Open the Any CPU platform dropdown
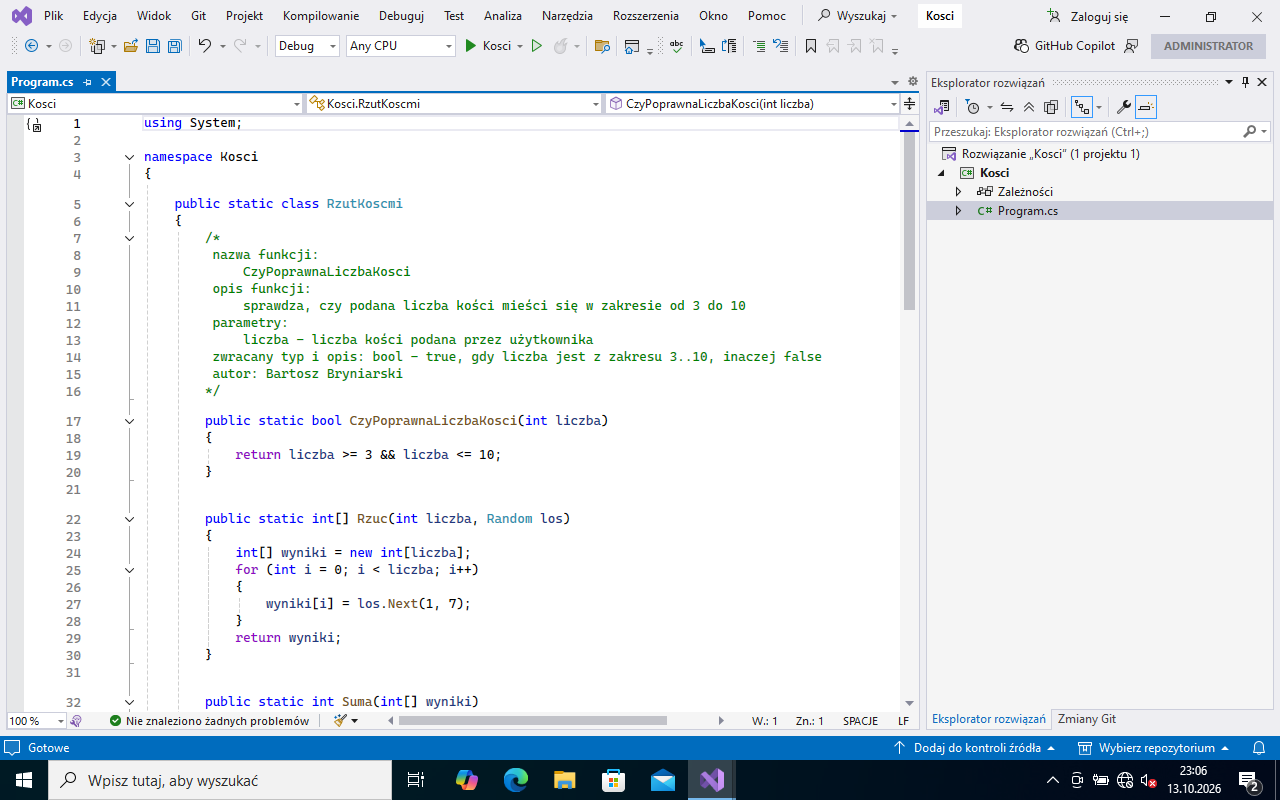 [x=400, y=46]
